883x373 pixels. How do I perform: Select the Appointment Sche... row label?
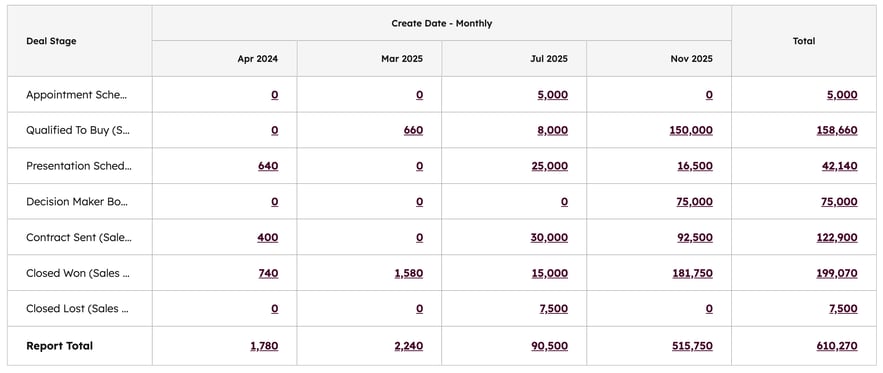click(x=77, y=95)
